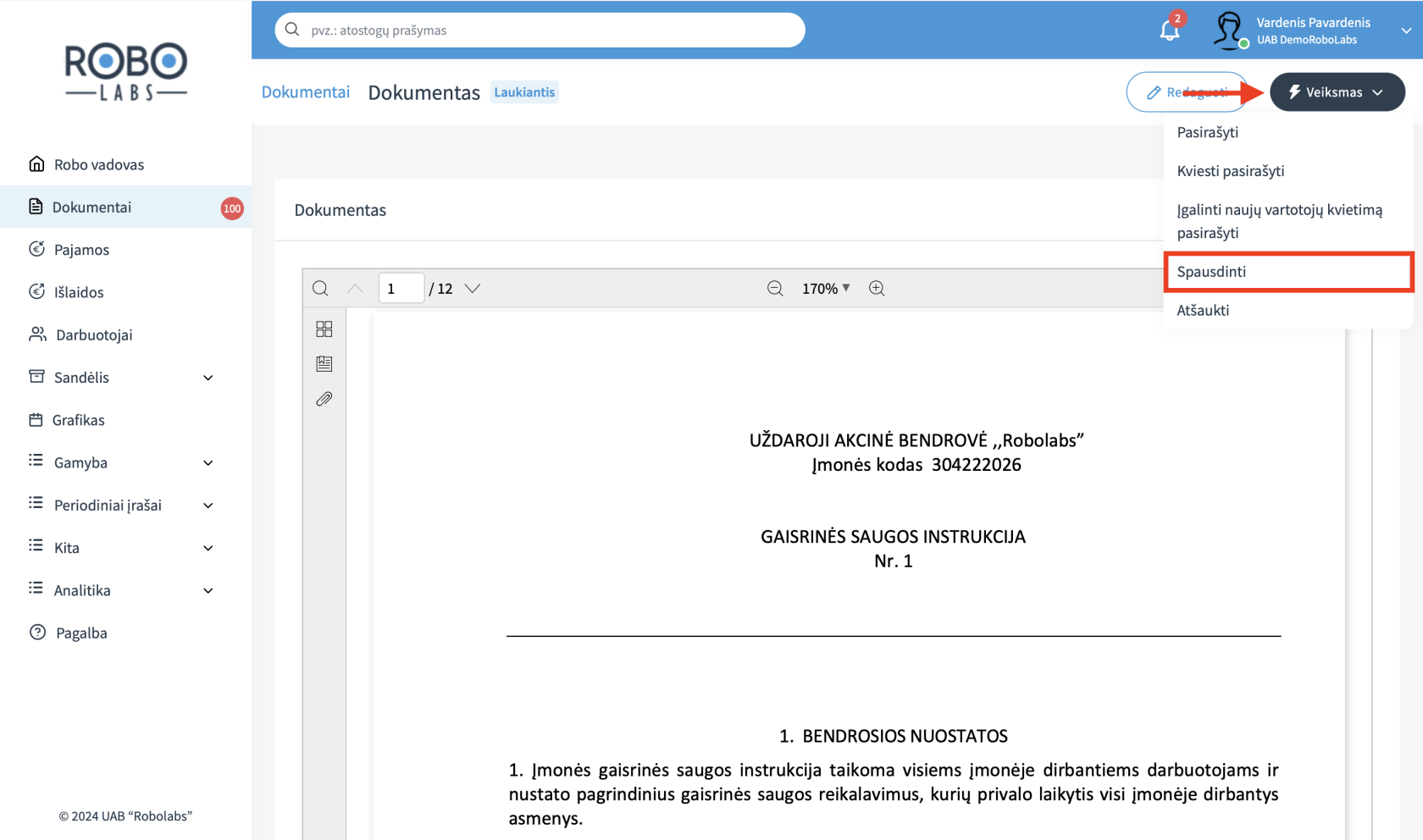Zoom out the PDF document

pyautogui.click(x=775, y=288)
